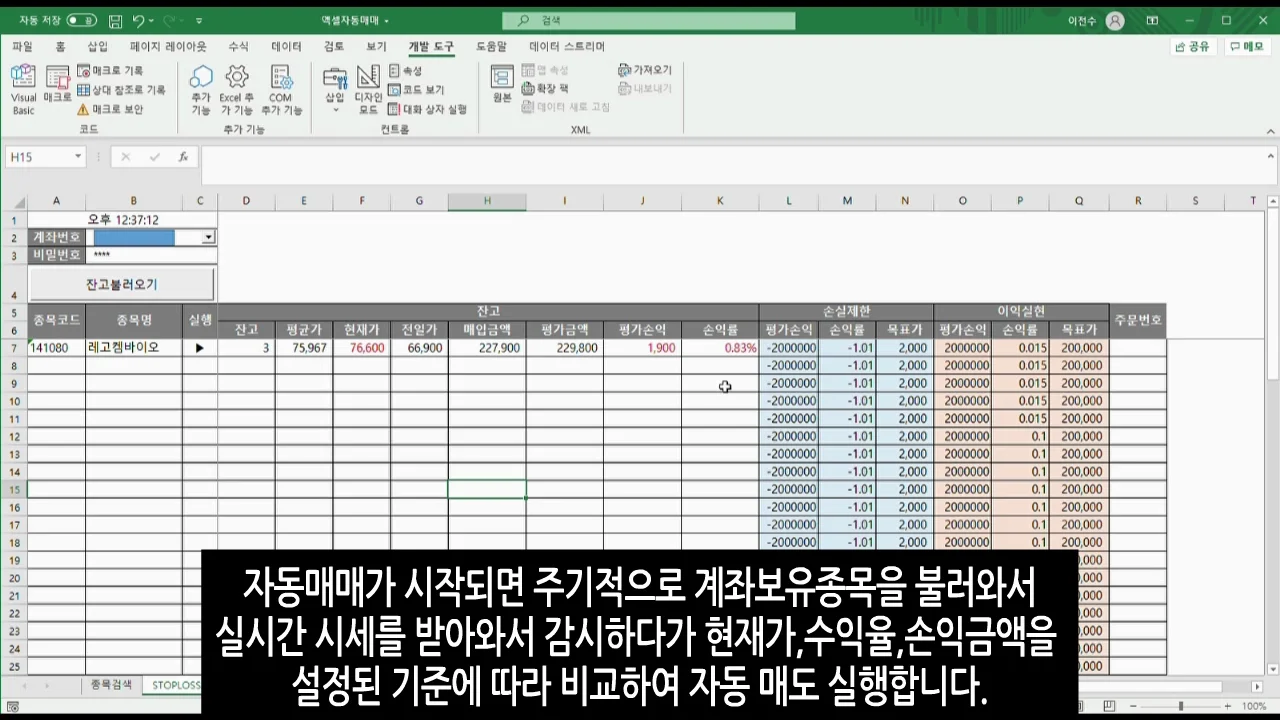Open the 종목검색 sheet tab
This screenshot has height=720, width=1280.
click(111, 685)
